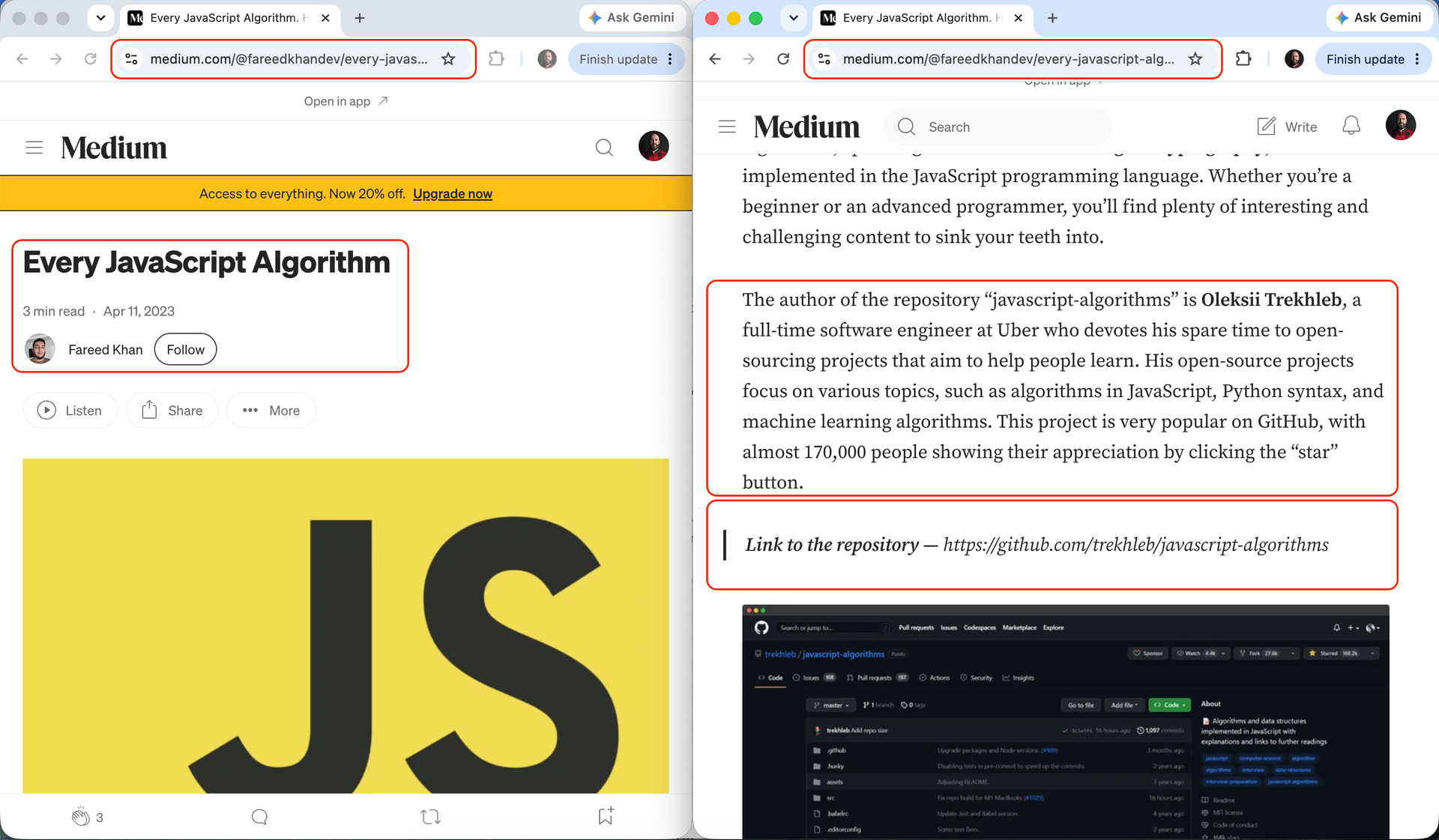Image resolution: width=1439 pixels, height=840 pixels.
Task: Clap for the article
Action: coord(81,817)
